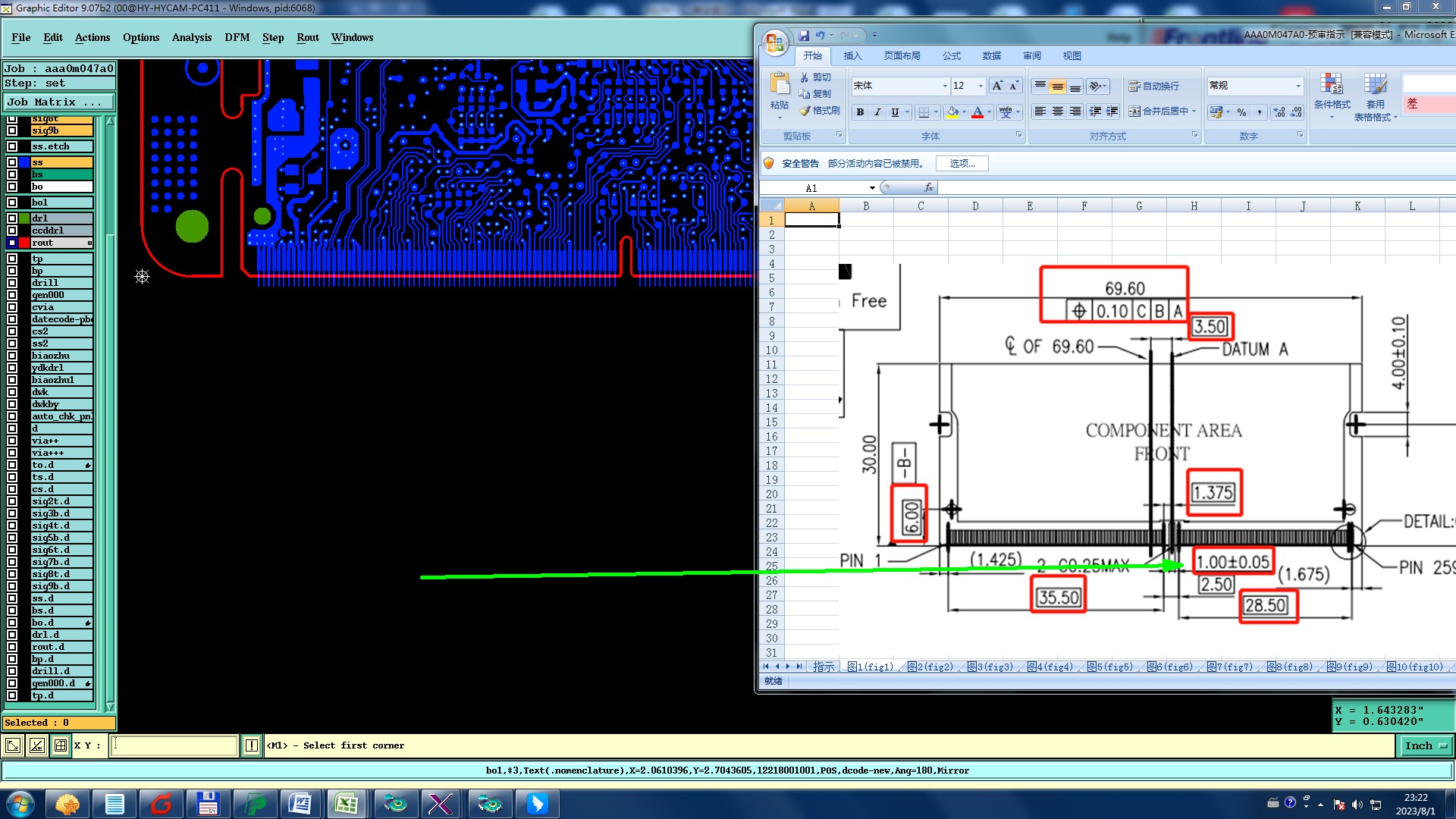Toggle the drl layer checkbox
This screenshot has width=1456, height=819.
click(x=12, y=218)
